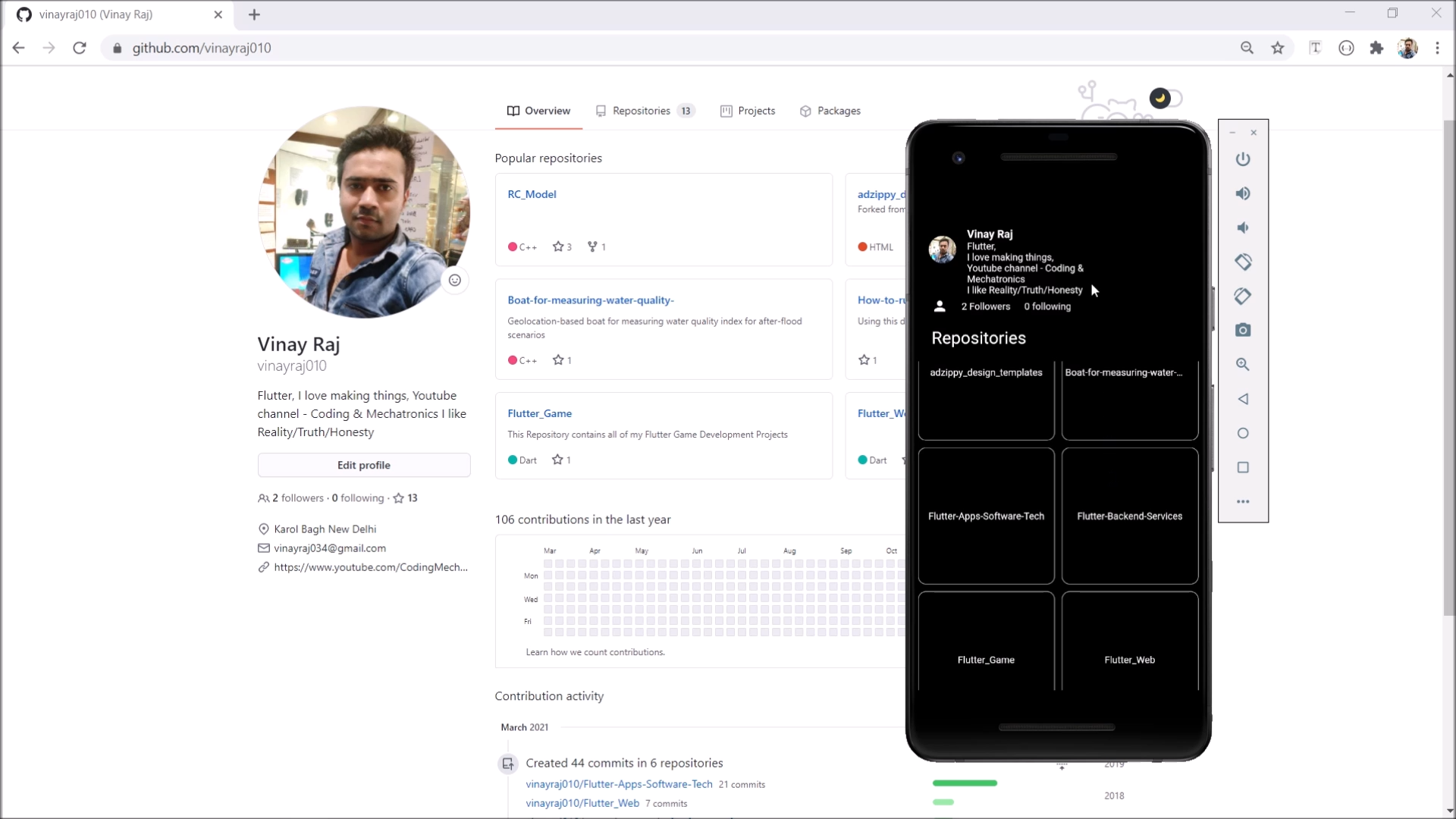Click zoom magnifier in address bar
The image size is (1456, 819).
coord(1247,48)
